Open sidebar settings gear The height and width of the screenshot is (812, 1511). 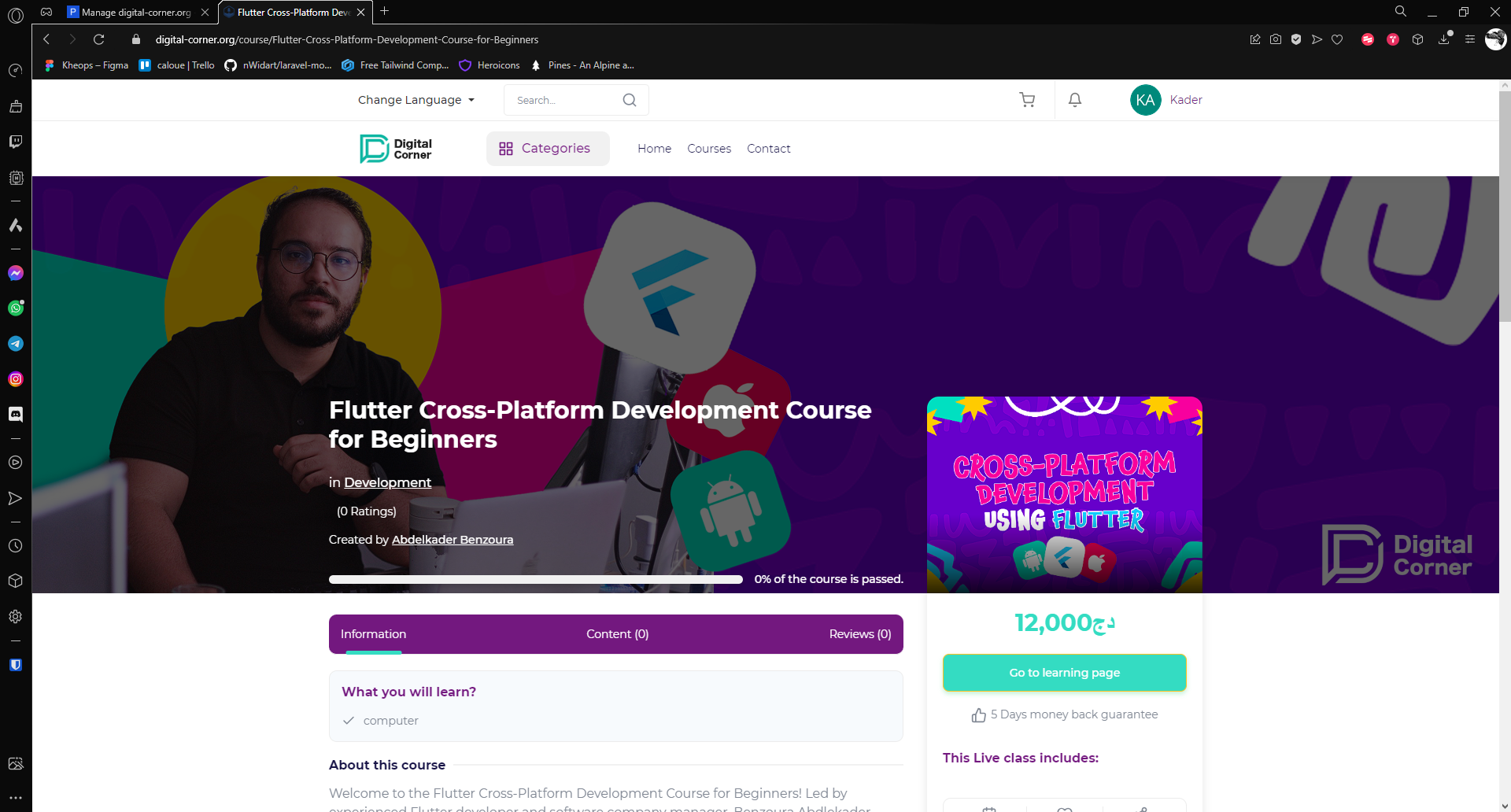(16, 617)
